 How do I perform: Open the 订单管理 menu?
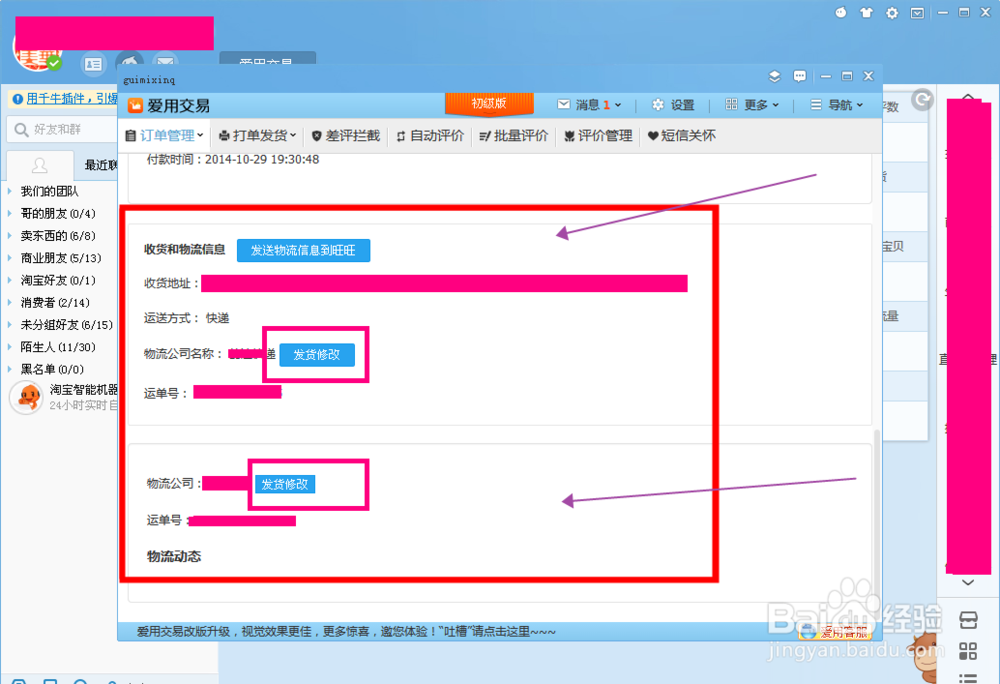click(x=165, y=135)
